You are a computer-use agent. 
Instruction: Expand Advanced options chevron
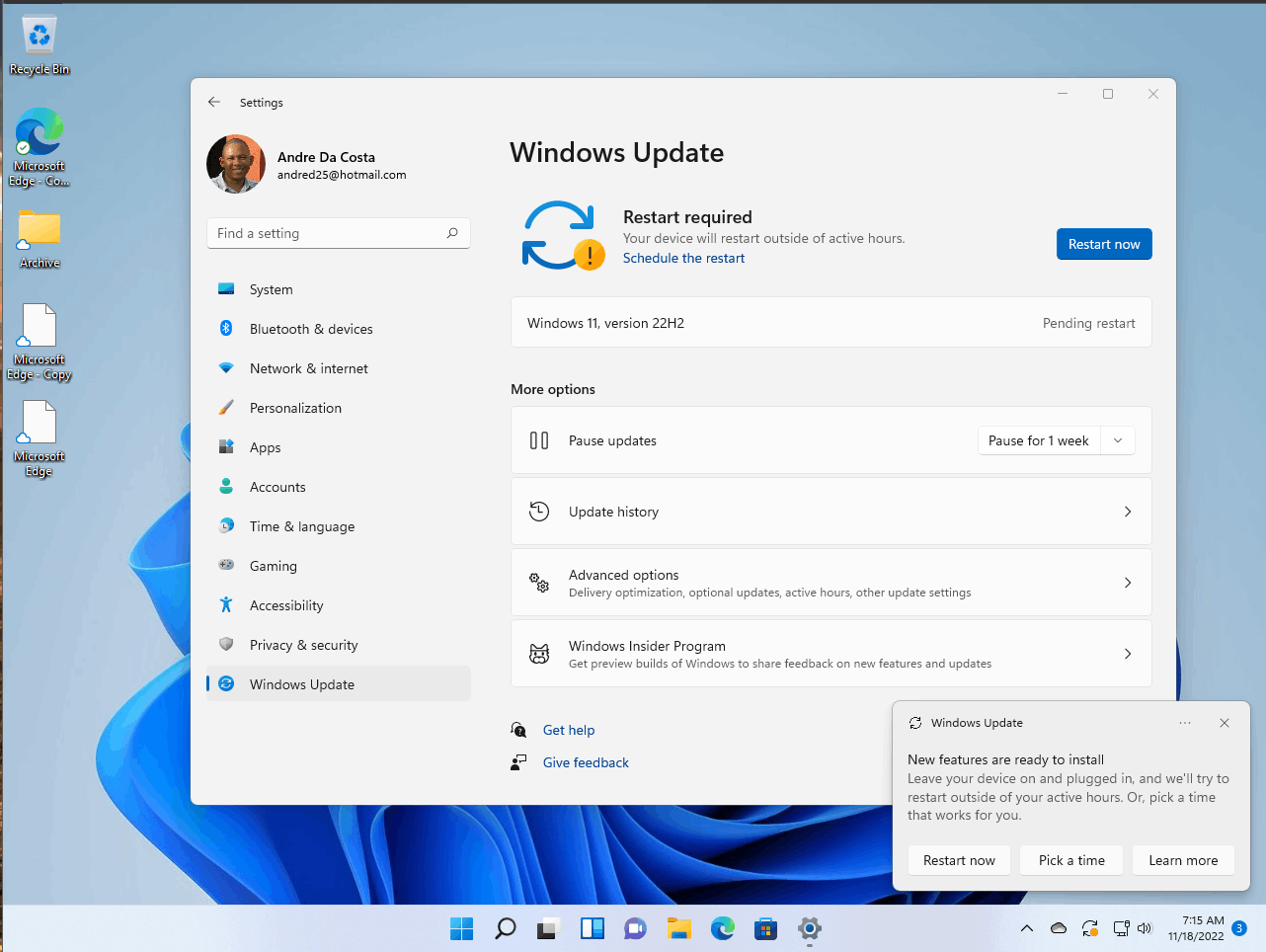click(1128, 583)
